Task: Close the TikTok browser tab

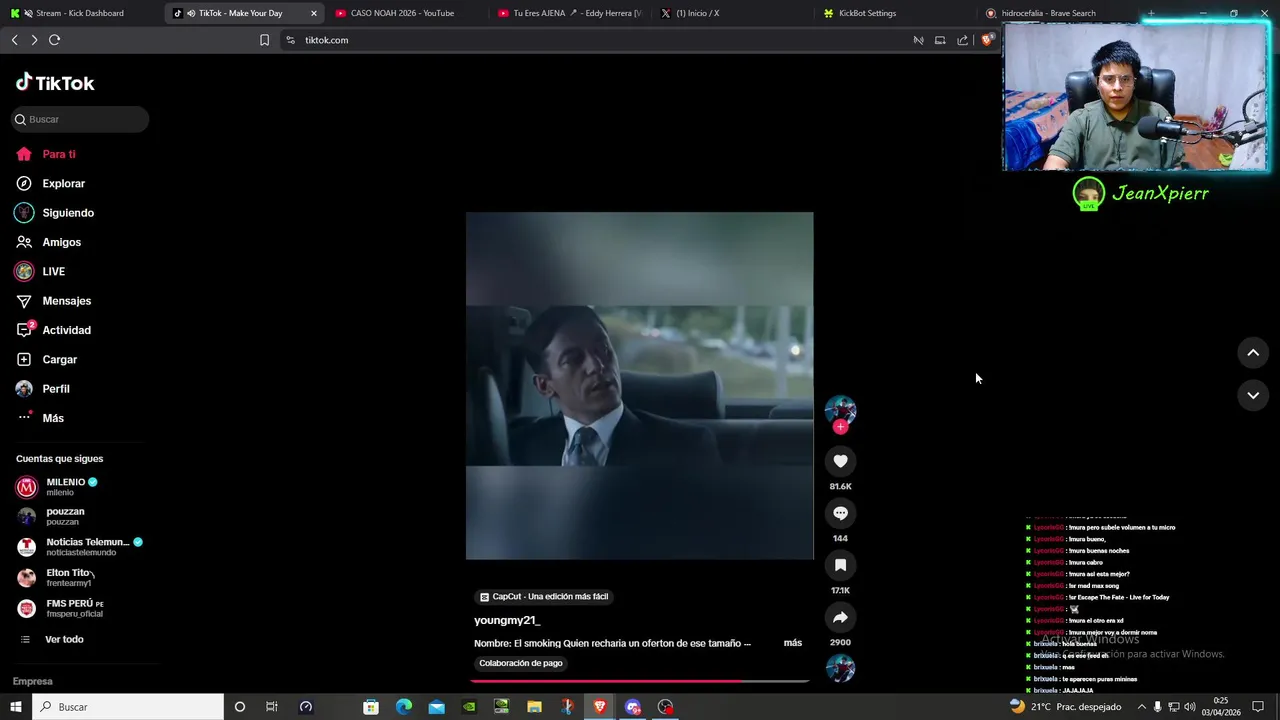Action: pyautogui.click(x=314, y=13)
